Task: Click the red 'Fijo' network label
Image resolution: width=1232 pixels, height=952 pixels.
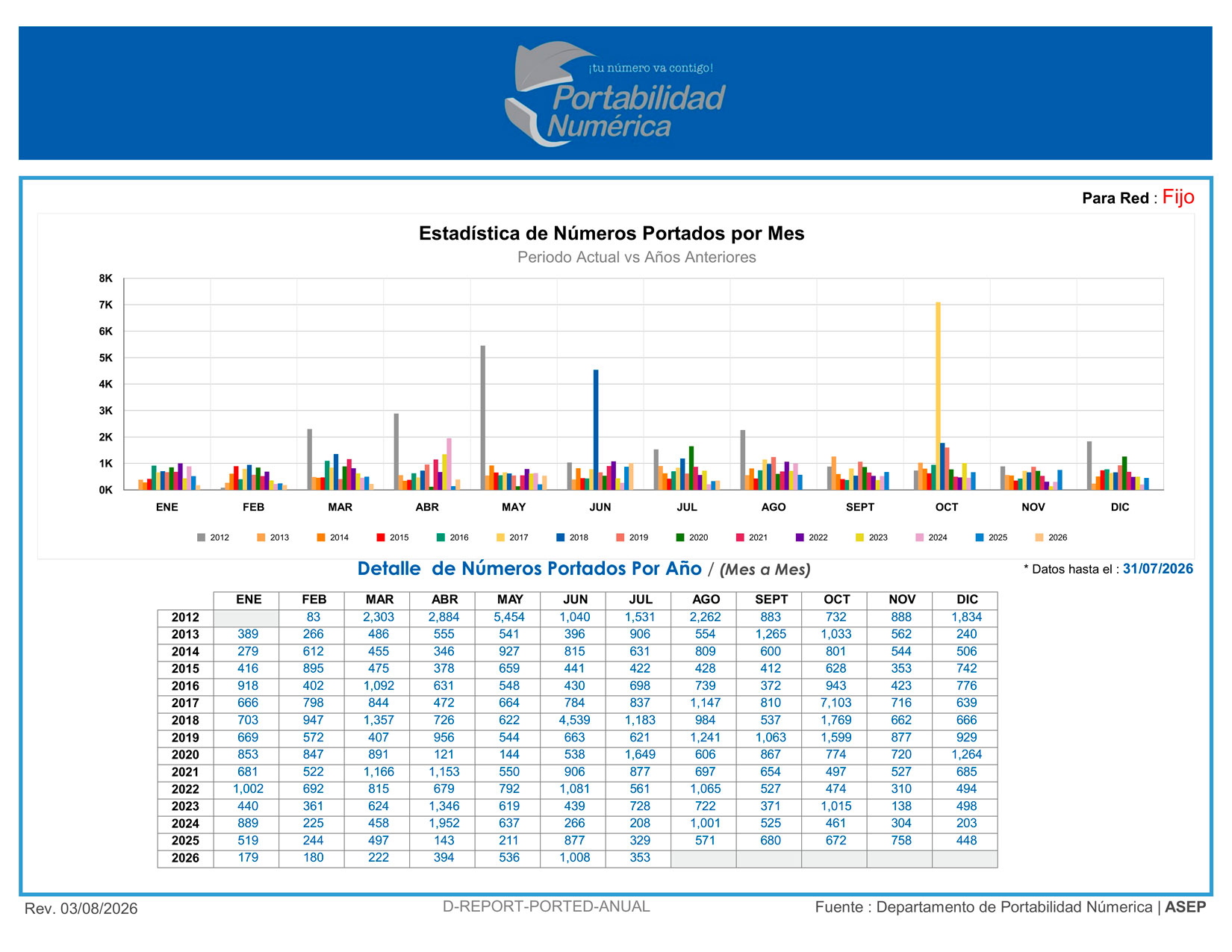Action: [1178, 197]
